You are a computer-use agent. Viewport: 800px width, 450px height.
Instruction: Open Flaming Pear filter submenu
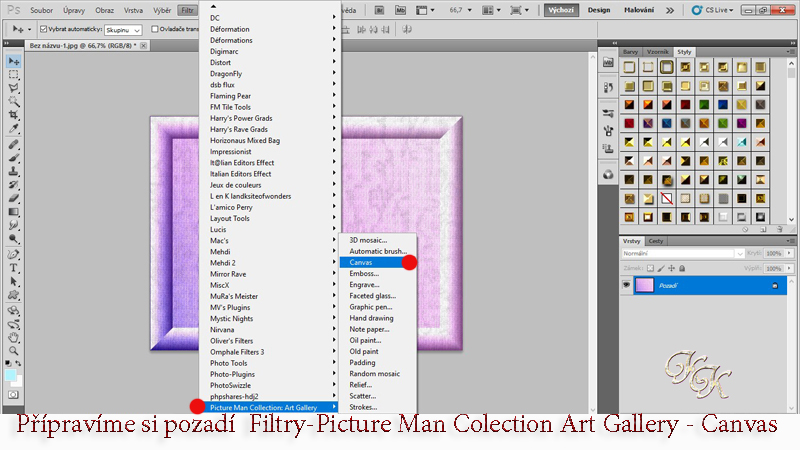[269, 96]
